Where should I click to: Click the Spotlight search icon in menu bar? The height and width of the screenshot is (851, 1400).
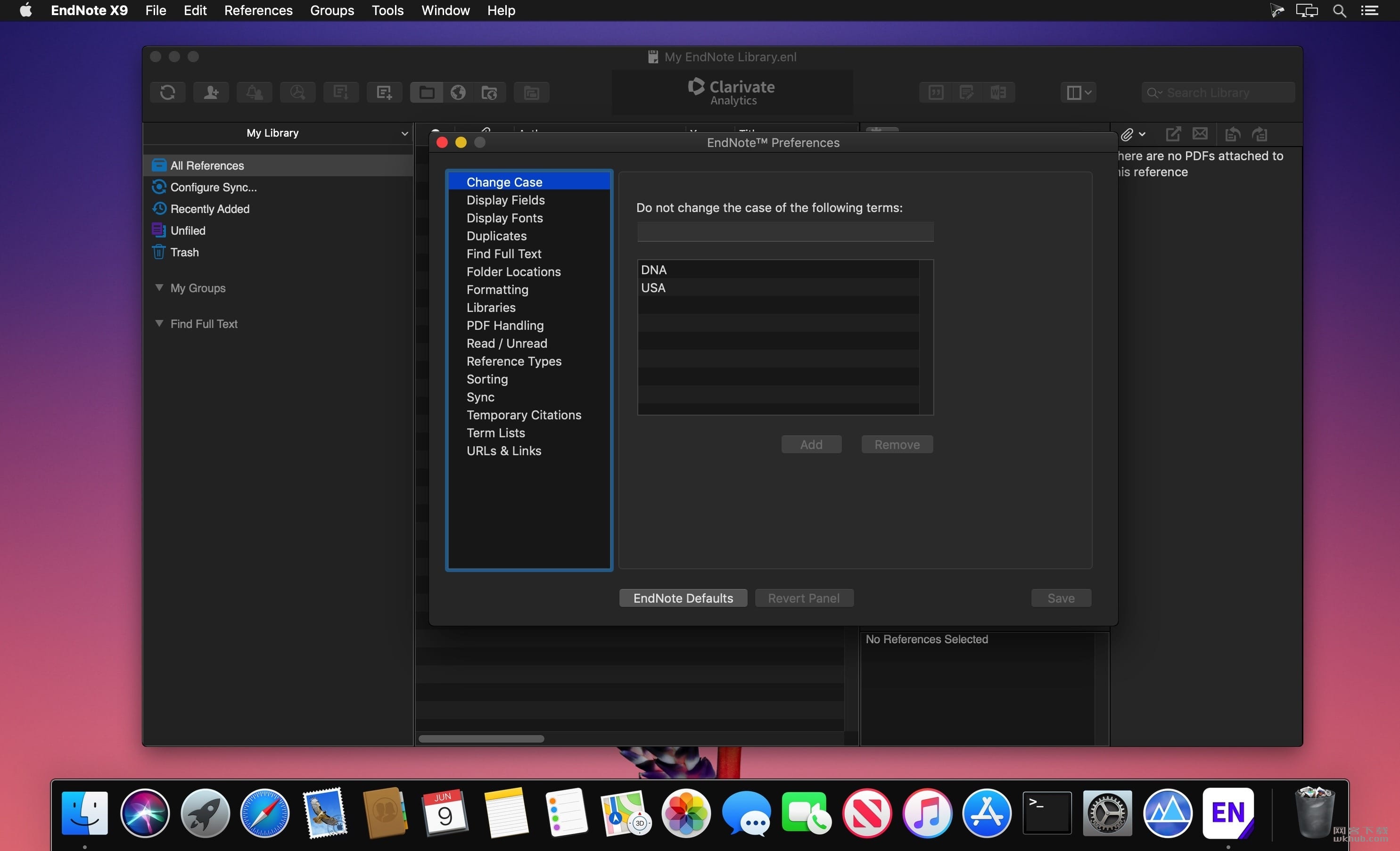(1339, 10)
